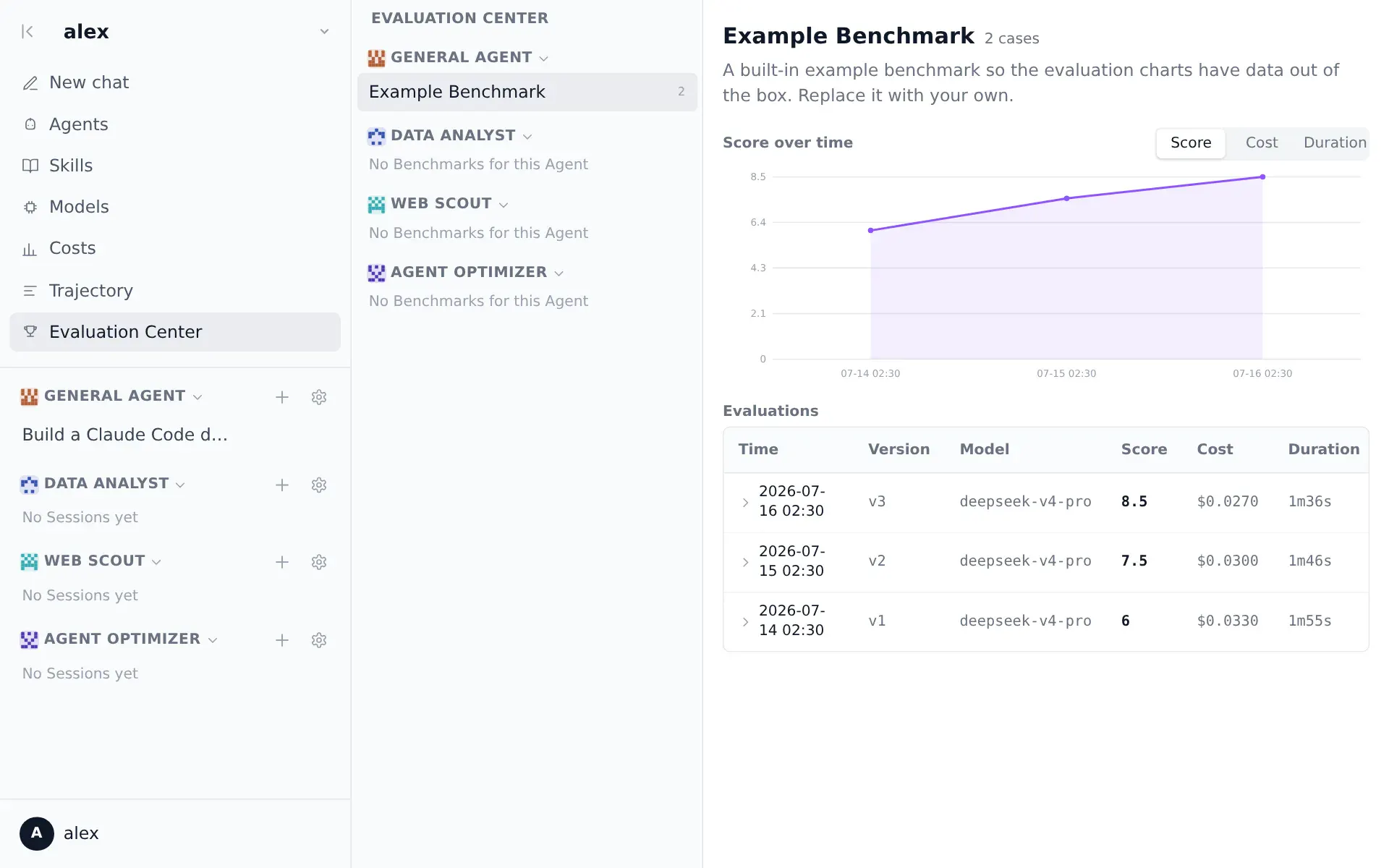1389x868 pixels.
Task: Open Data Analyst settings gear
Action: point(319,485)
